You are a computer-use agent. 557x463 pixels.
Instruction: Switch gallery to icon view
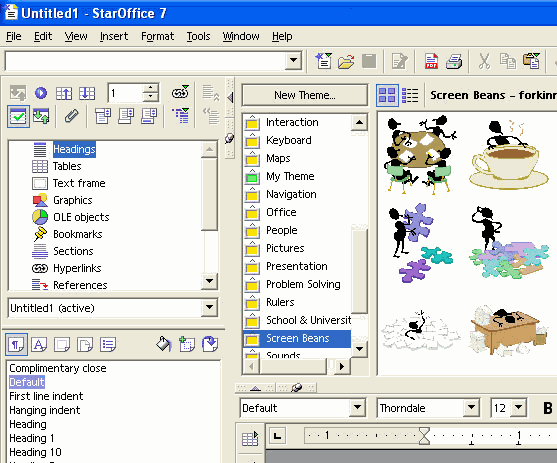tap(387, 95)
